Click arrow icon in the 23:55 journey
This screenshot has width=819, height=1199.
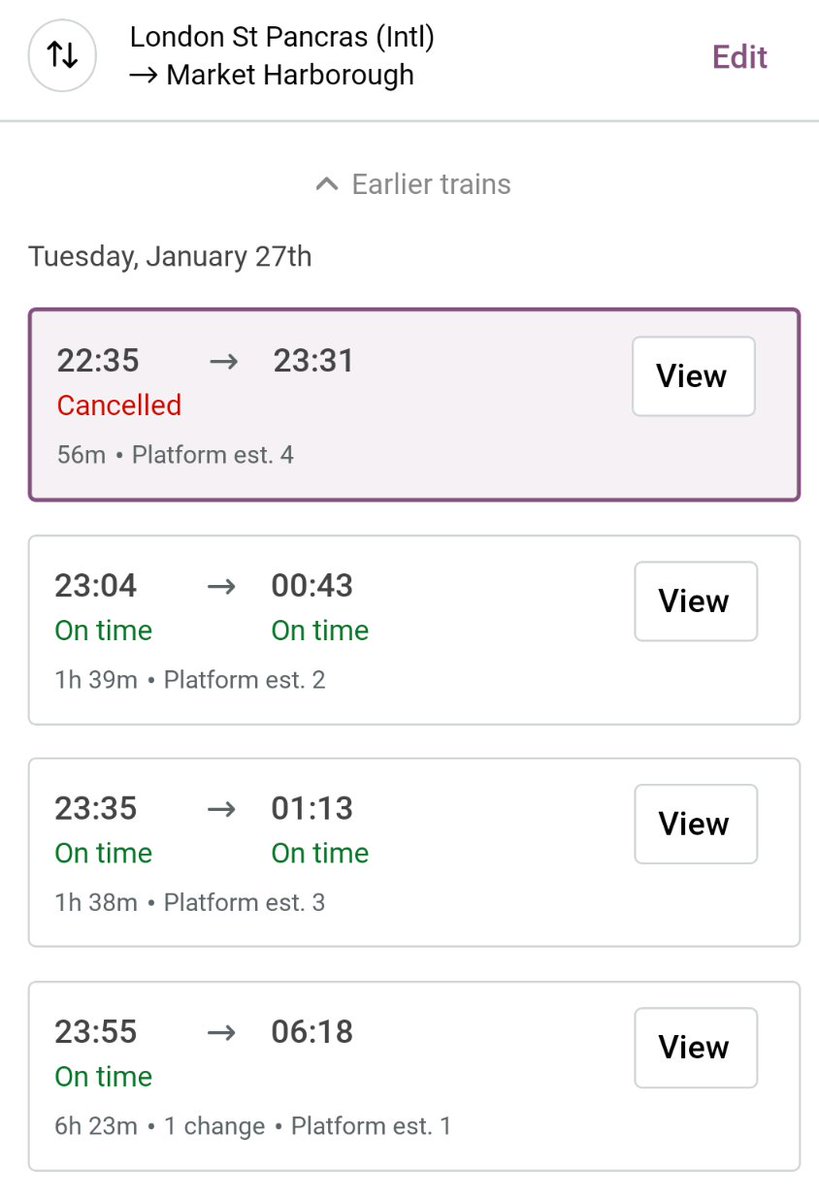221,1032
